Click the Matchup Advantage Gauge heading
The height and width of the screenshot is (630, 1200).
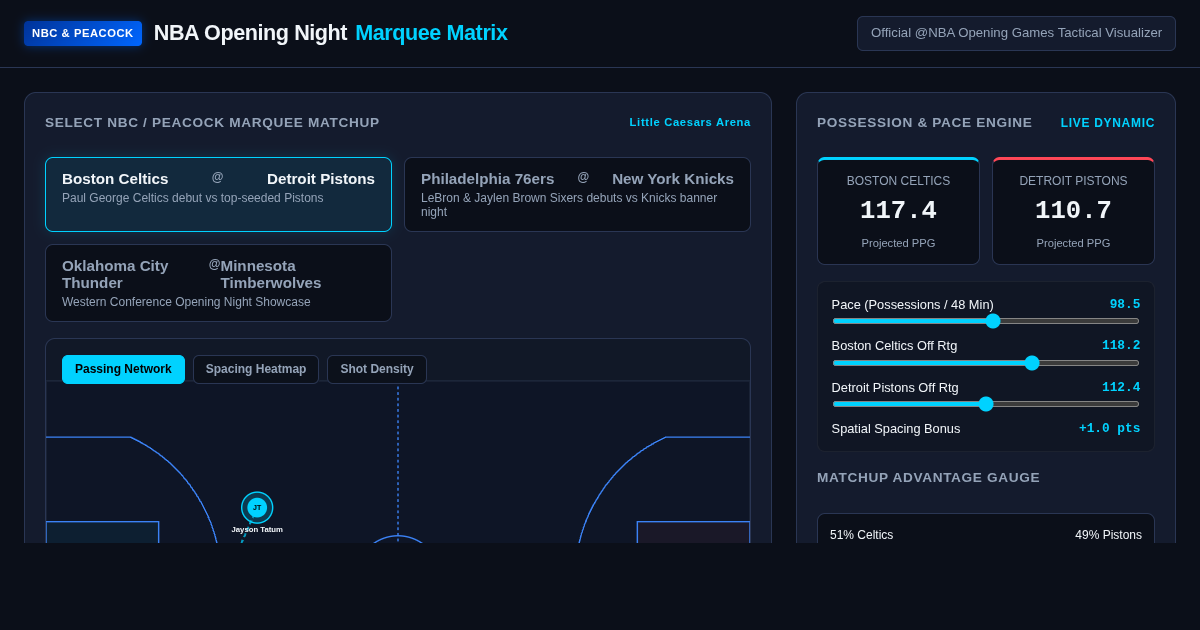[928, 478]
